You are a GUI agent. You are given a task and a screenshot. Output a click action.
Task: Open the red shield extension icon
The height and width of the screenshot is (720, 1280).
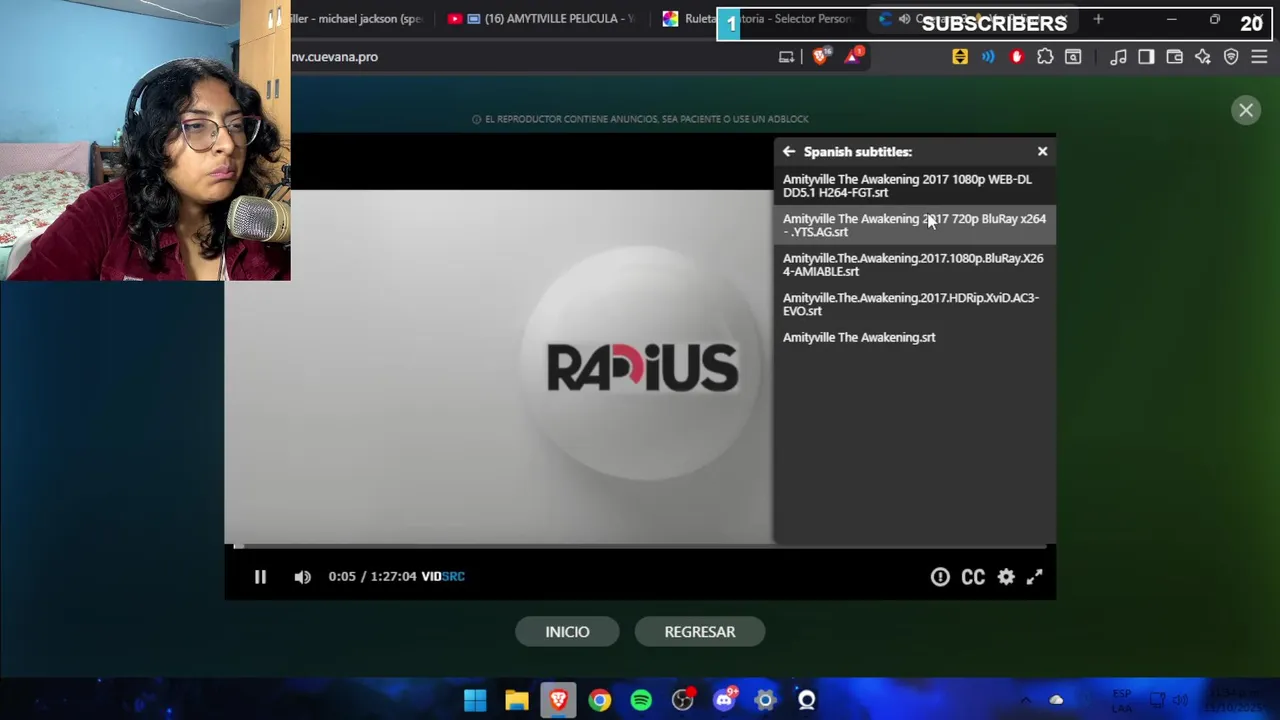tap(1017, 57)
